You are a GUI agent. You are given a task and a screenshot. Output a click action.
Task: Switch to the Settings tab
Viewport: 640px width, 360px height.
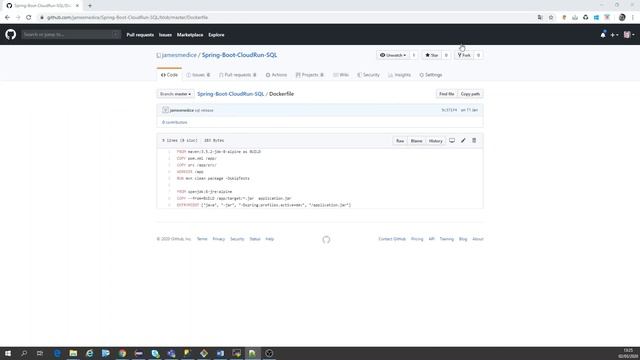tap(431, 75)
